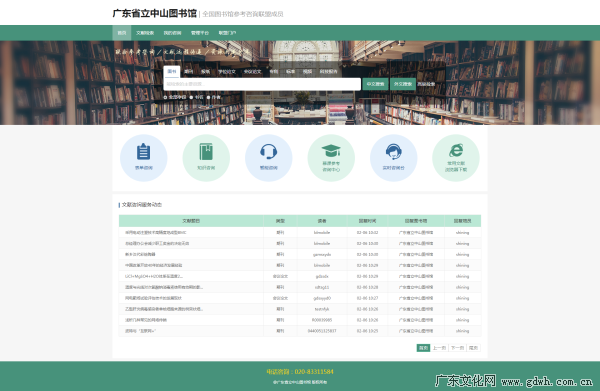Open the operator real-time consultation desk icon
The height and width of the screenshot is (391, 600).
pyautogui.click(x=393, y=158)
